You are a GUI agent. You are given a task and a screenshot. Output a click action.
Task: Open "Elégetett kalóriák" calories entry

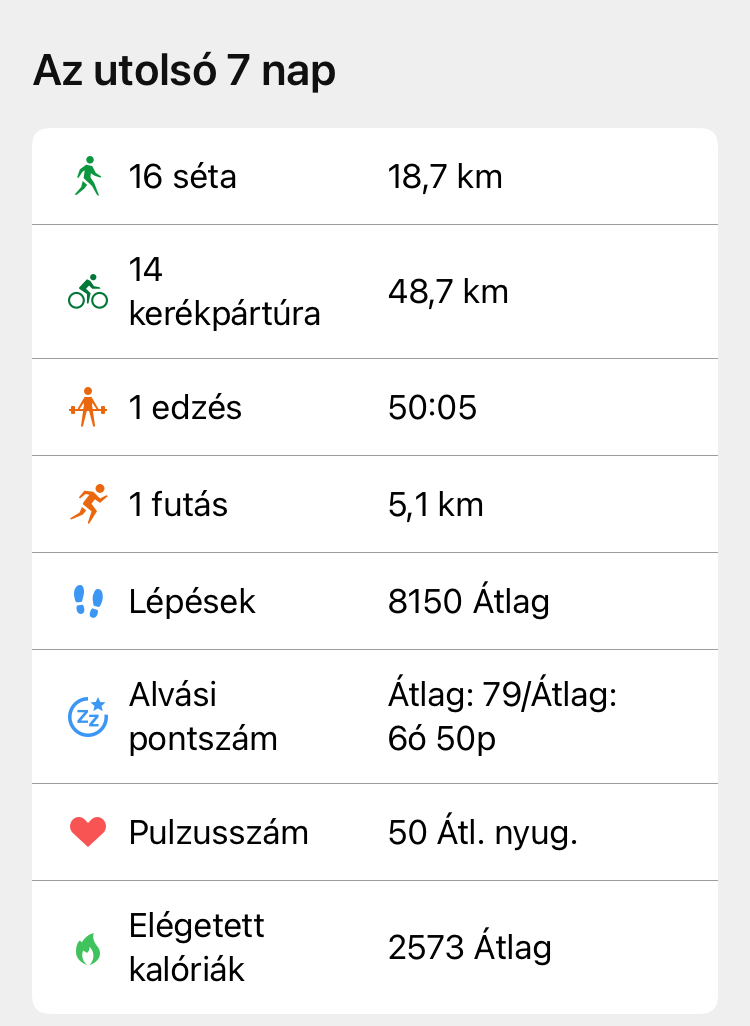click(x=197, y=947)
